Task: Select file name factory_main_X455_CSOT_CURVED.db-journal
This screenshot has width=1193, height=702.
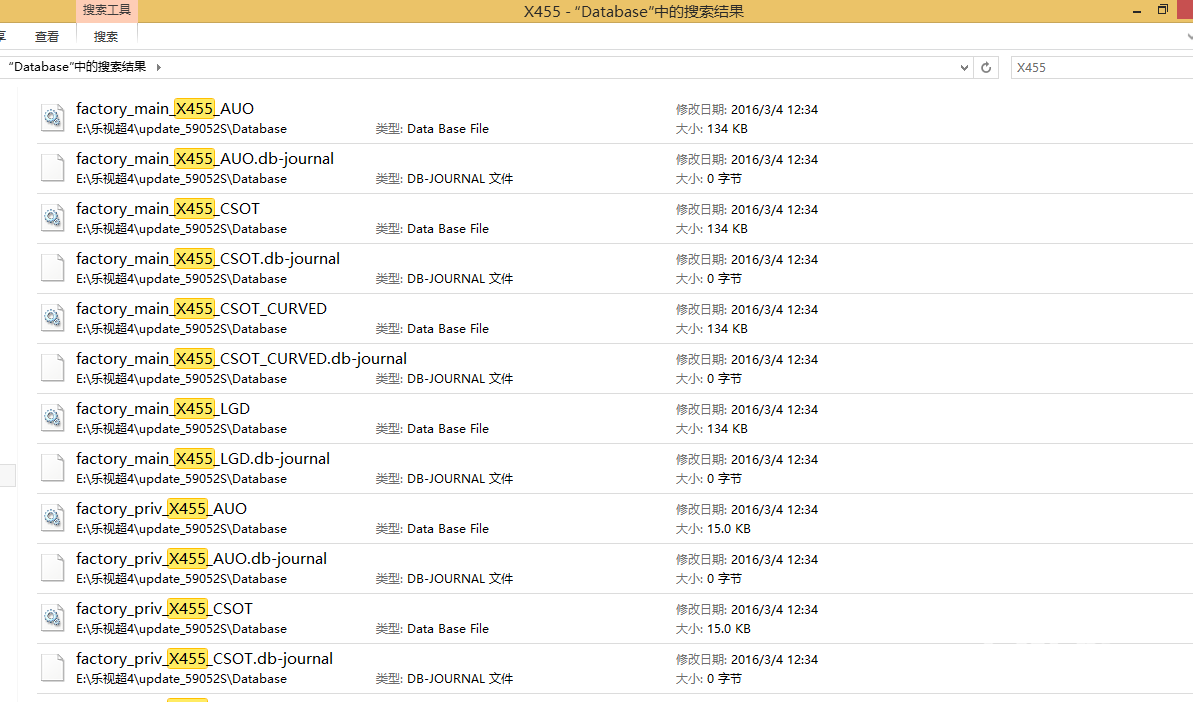Action: coord(241,359)
